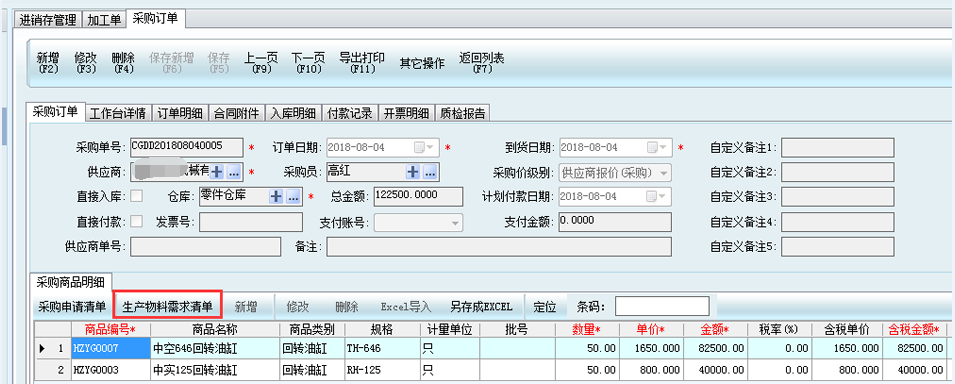
Task: Click 删除 (F4) in the toolbar
Action: [x=123, y=63]
